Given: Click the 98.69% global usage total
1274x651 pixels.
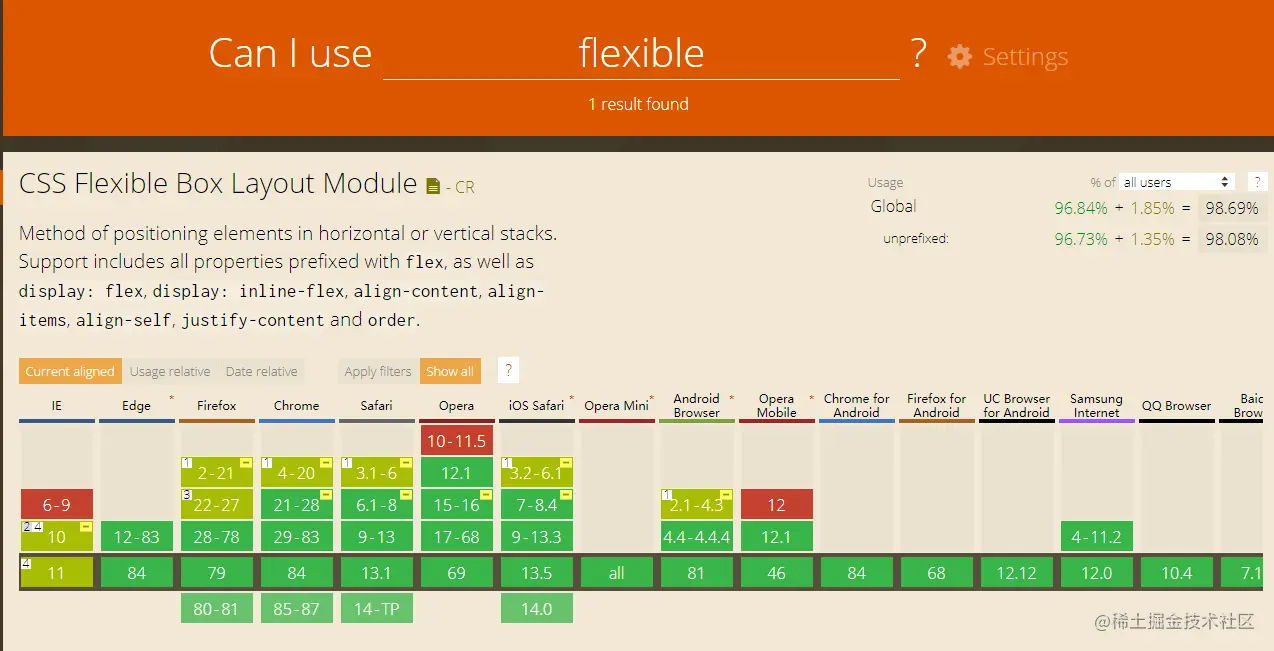Looking at the screenshot, I should pyautogui.click(x=1232, y=208).
